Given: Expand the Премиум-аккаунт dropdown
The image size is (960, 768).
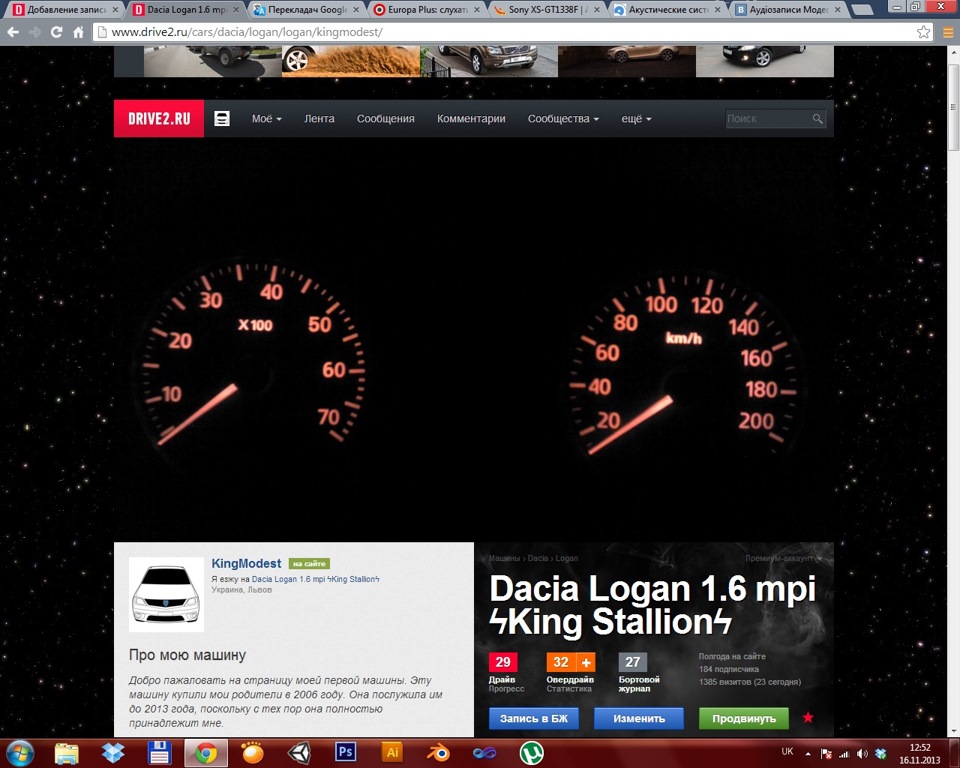Looking at the screenshot, I should click(783, 558).
